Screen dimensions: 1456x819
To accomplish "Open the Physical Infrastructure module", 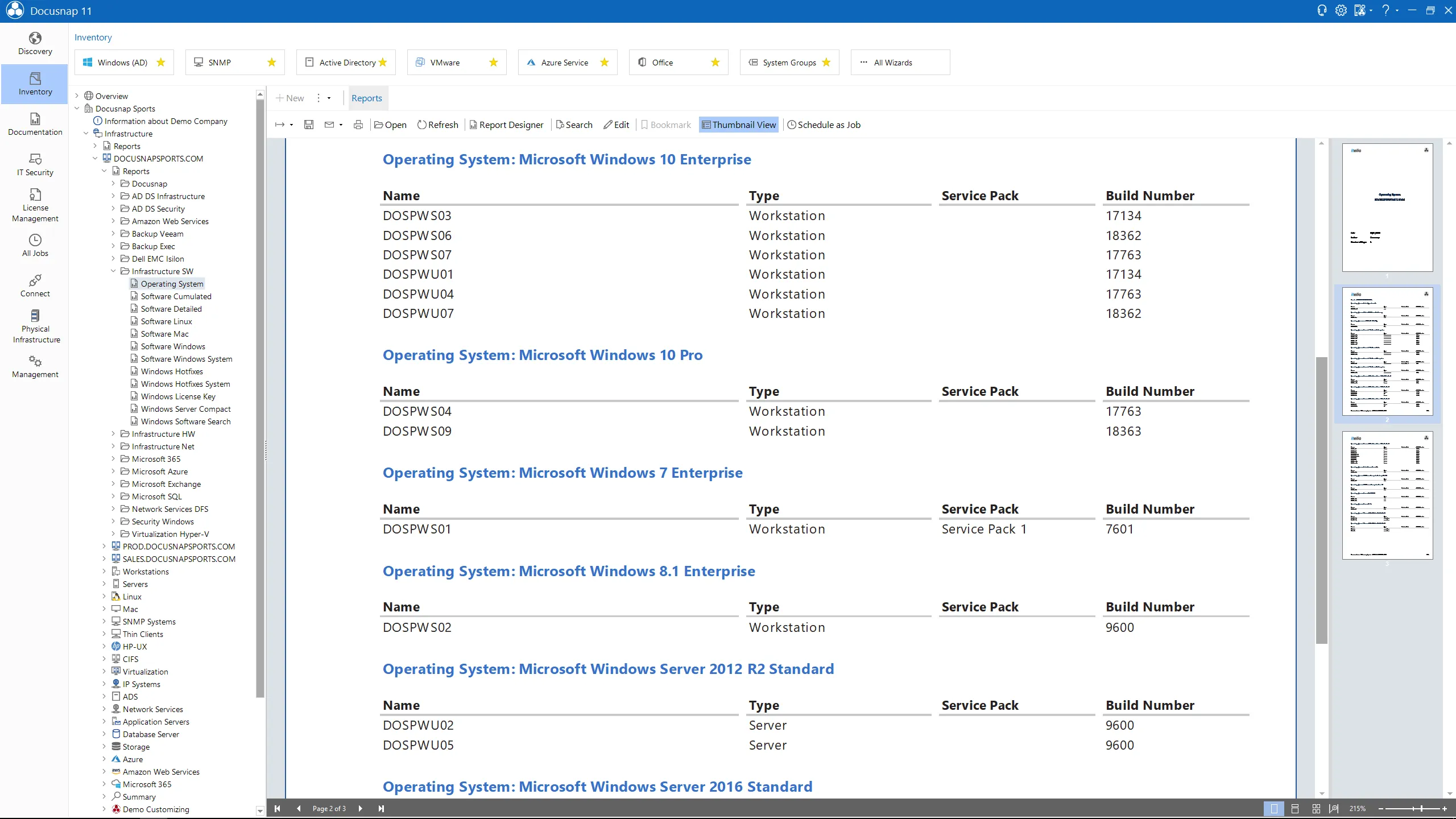I will (x=35, y=326).
